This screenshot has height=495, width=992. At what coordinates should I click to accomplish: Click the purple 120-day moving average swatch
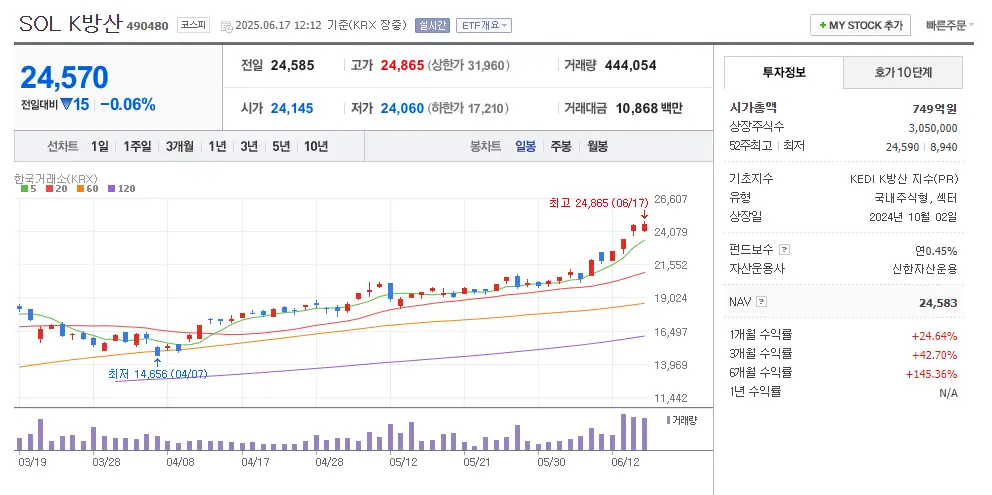click(111, 188)
